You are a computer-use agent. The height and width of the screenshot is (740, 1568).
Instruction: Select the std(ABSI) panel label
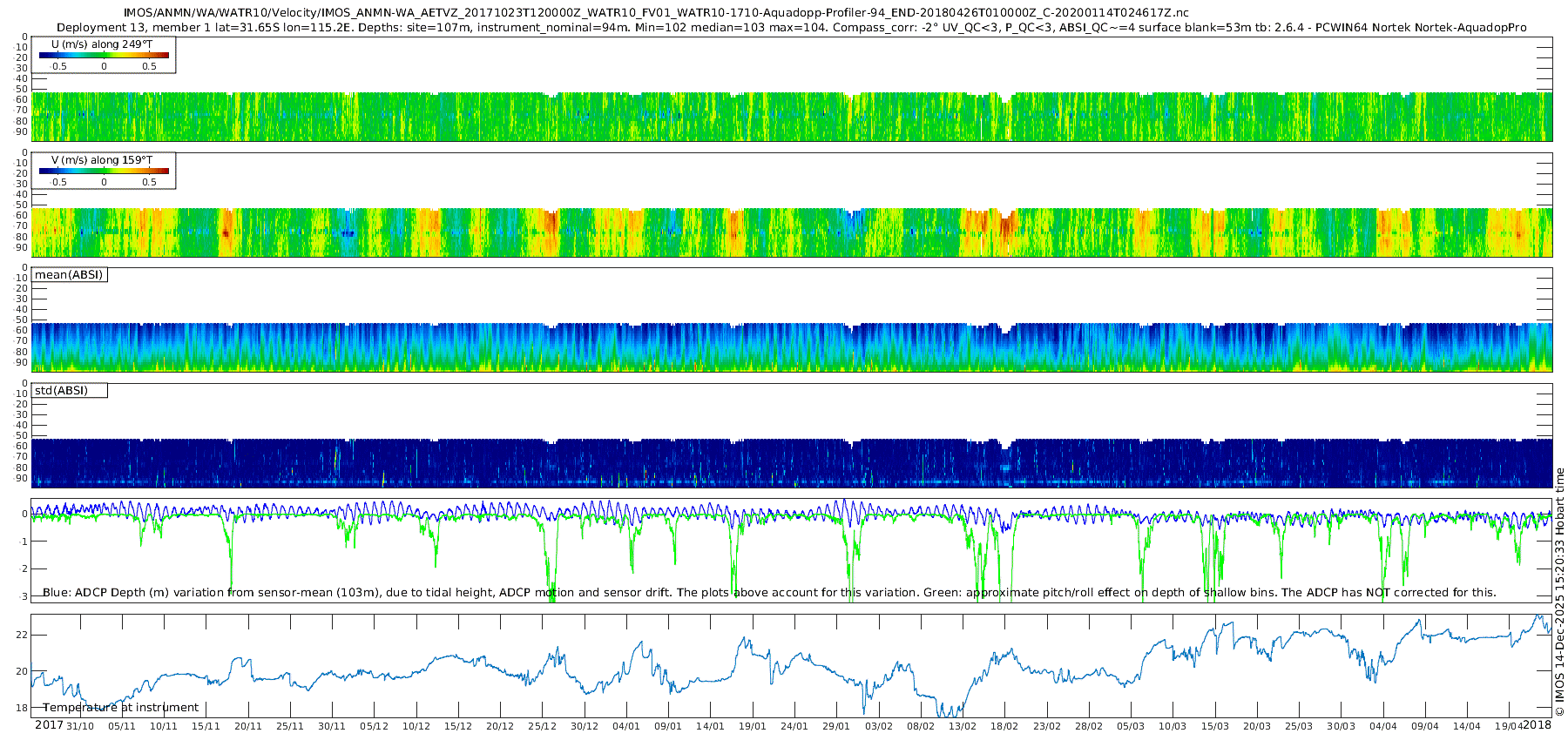(x=61, y=391)
